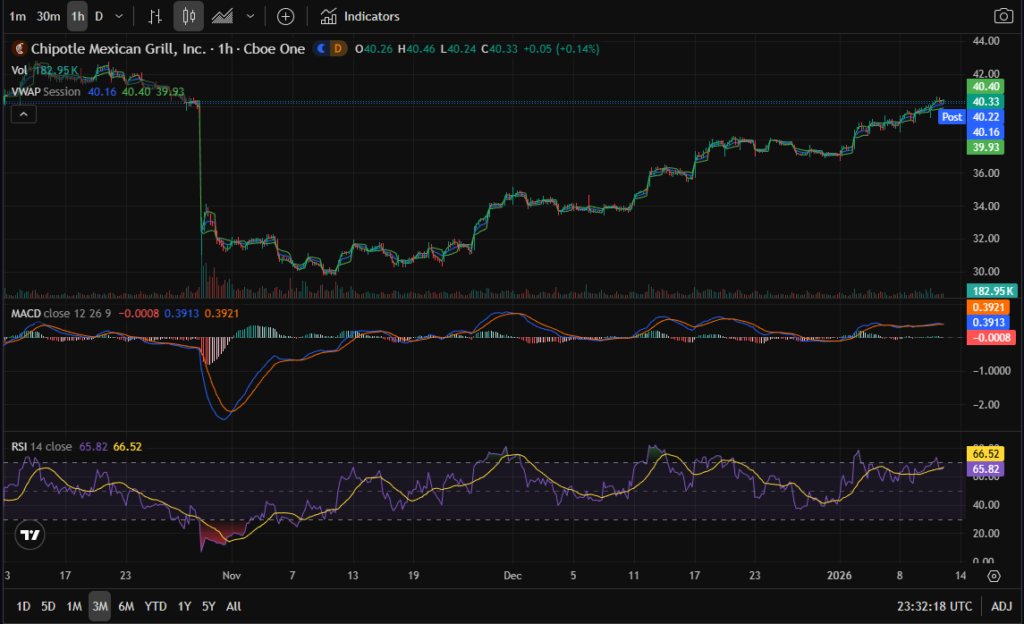Select the area chart style icon

pos(223,16)
